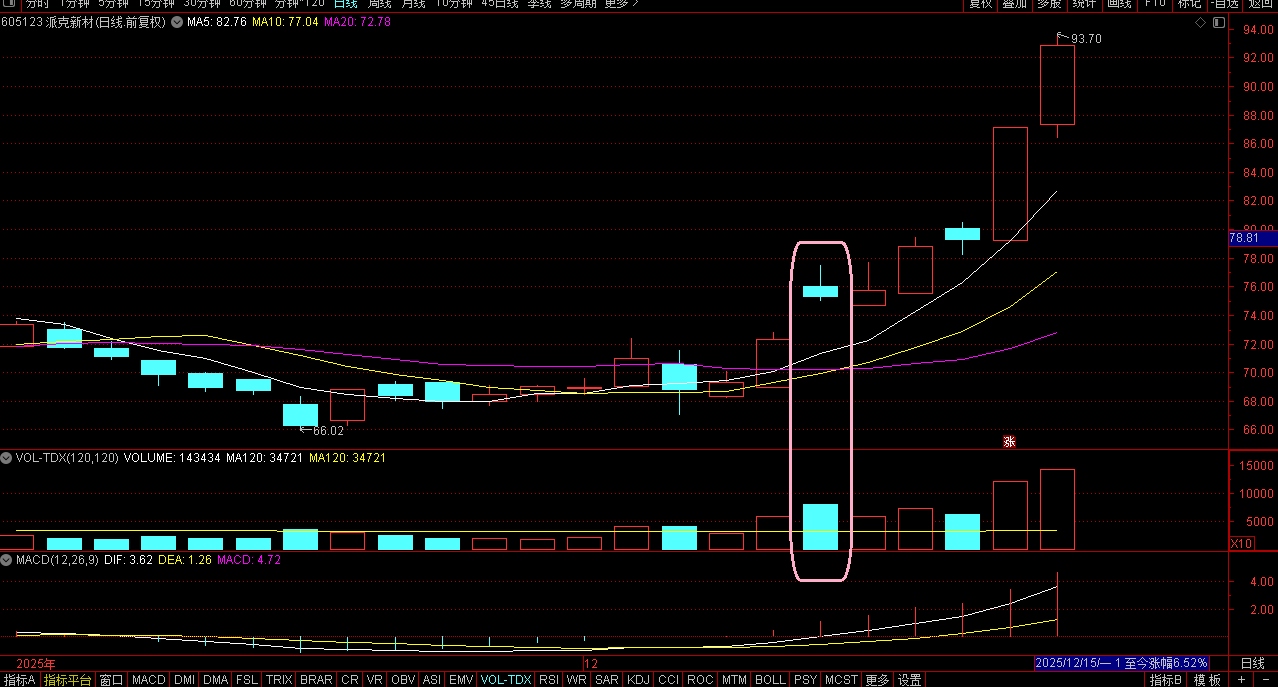The height and width of the screenshot is (687, 1278).
Task: Choose the MTM indicator tab
Action: coord(734,680)
